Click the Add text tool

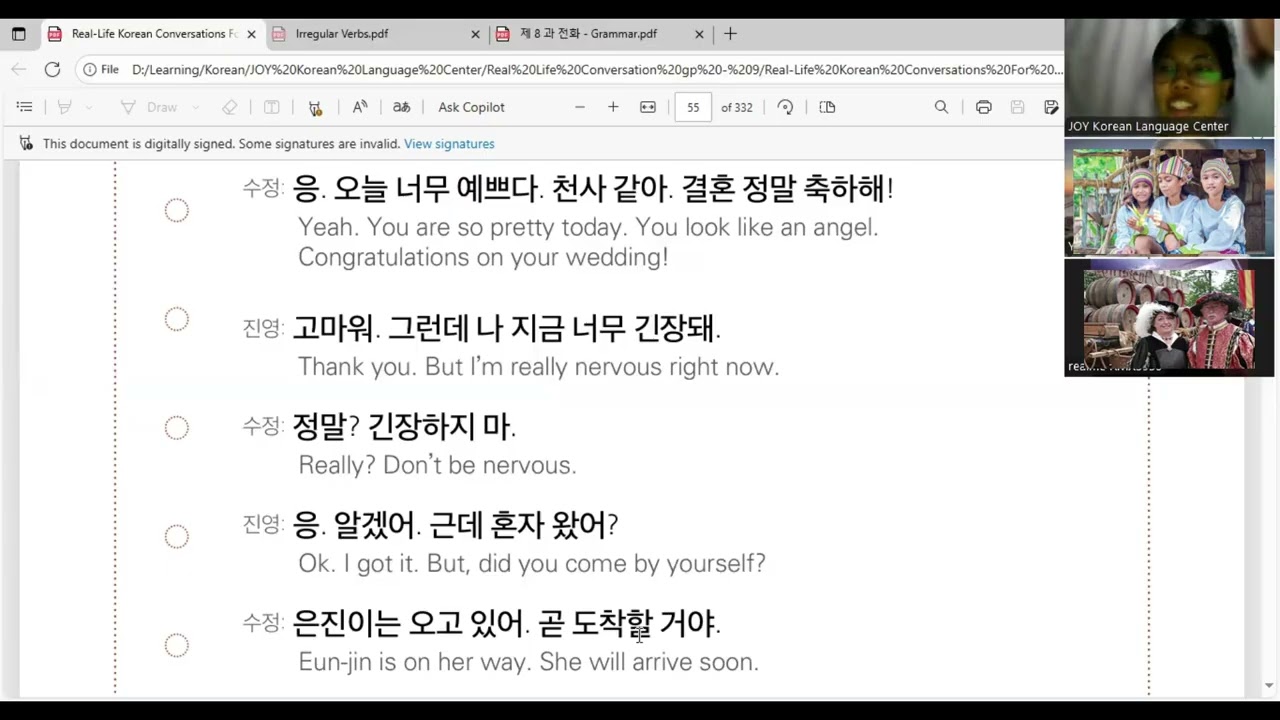click(271, 107)
